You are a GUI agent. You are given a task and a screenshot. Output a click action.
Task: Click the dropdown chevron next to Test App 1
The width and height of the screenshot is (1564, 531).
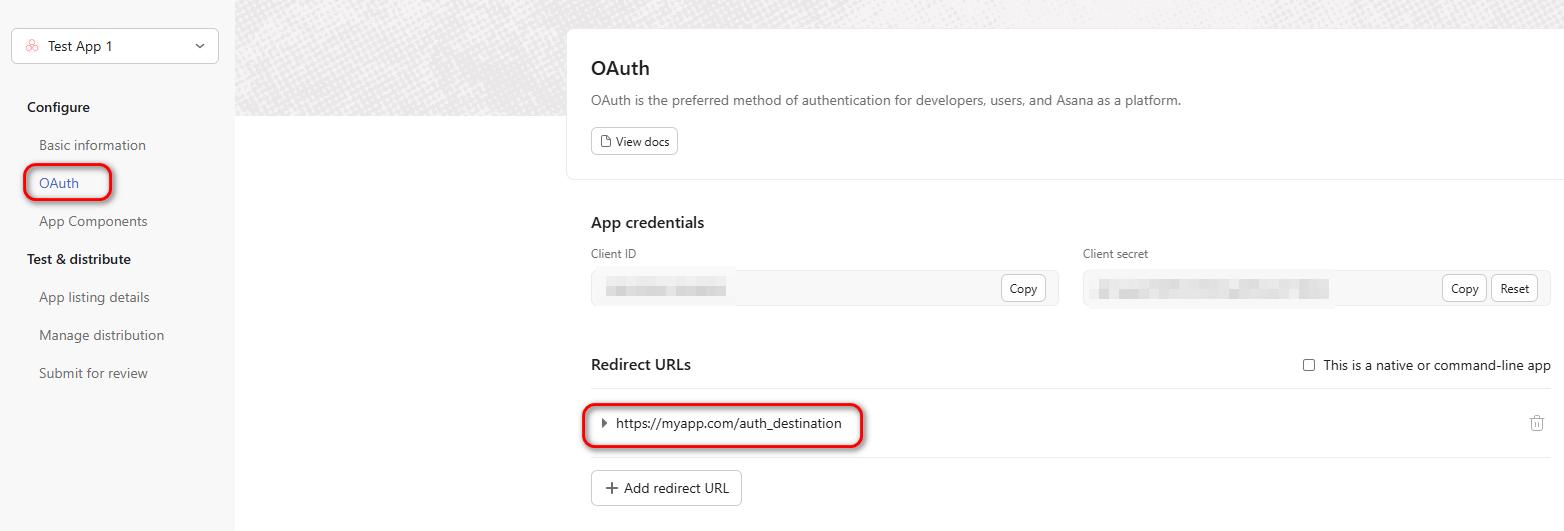pyautogui.click(x=200, y=46)
